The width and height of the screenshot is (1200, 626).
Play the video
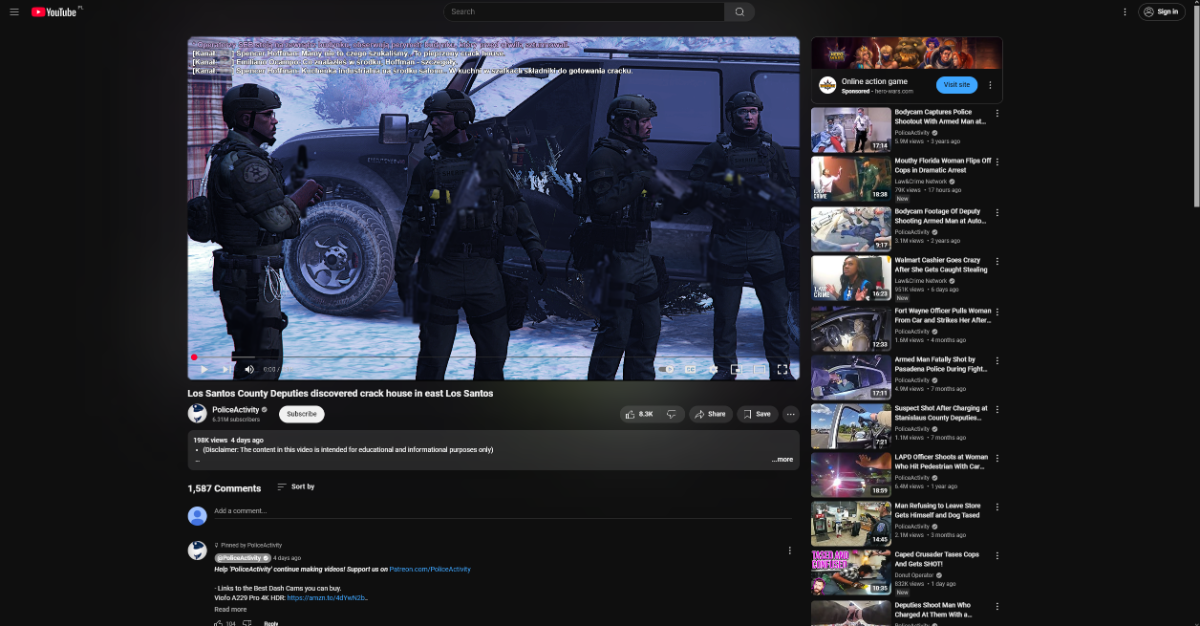[x=204, y=369]
